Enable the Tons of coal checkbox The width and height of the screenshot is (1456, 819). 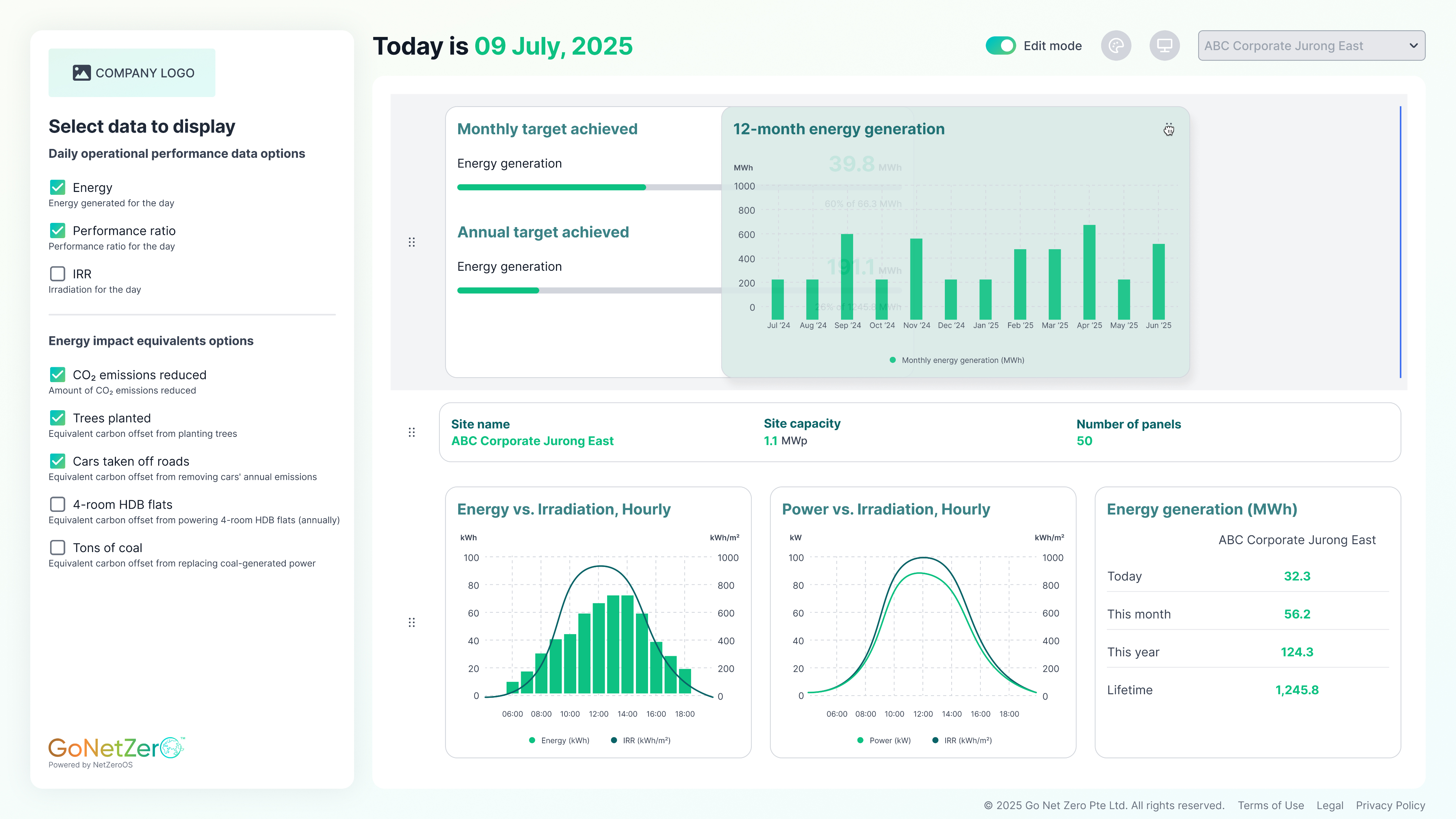point(58,547)
